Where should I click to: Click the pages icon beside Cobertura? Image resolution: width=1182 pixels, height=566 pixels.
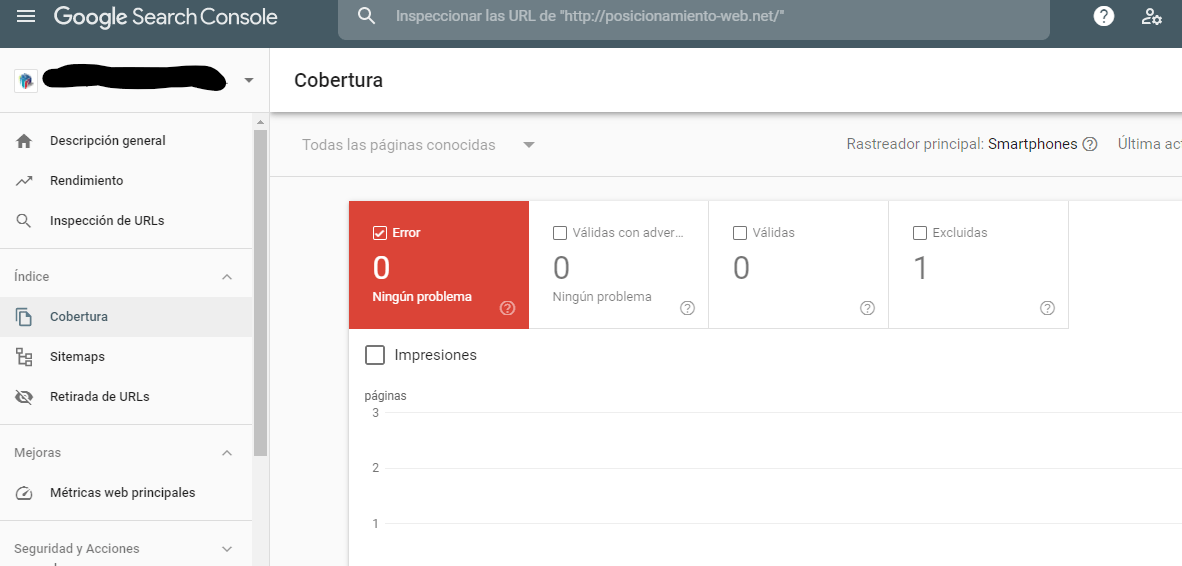[x=24, y=317]
